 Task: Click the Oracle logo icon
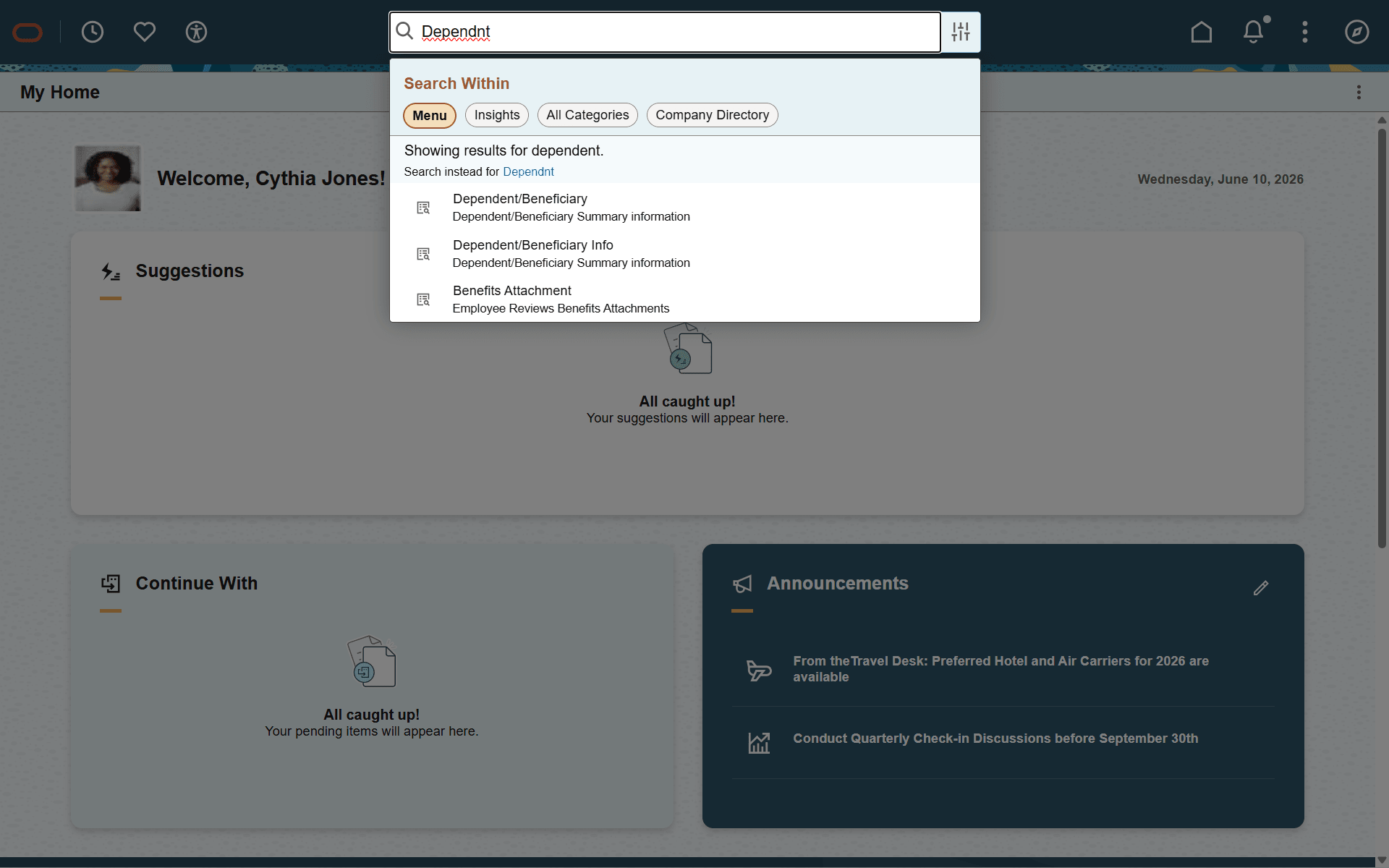(x=27, y=33)
